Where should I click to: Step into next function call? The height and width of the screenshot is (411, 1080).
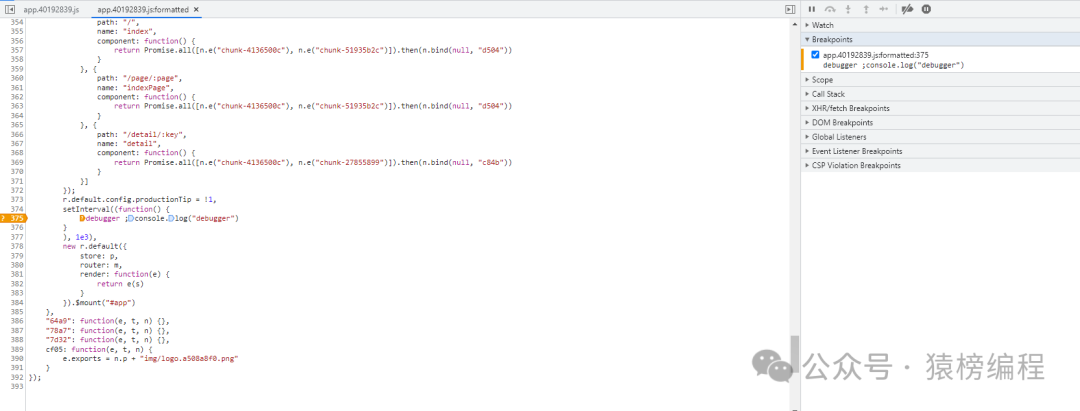[x=849, y=9]
